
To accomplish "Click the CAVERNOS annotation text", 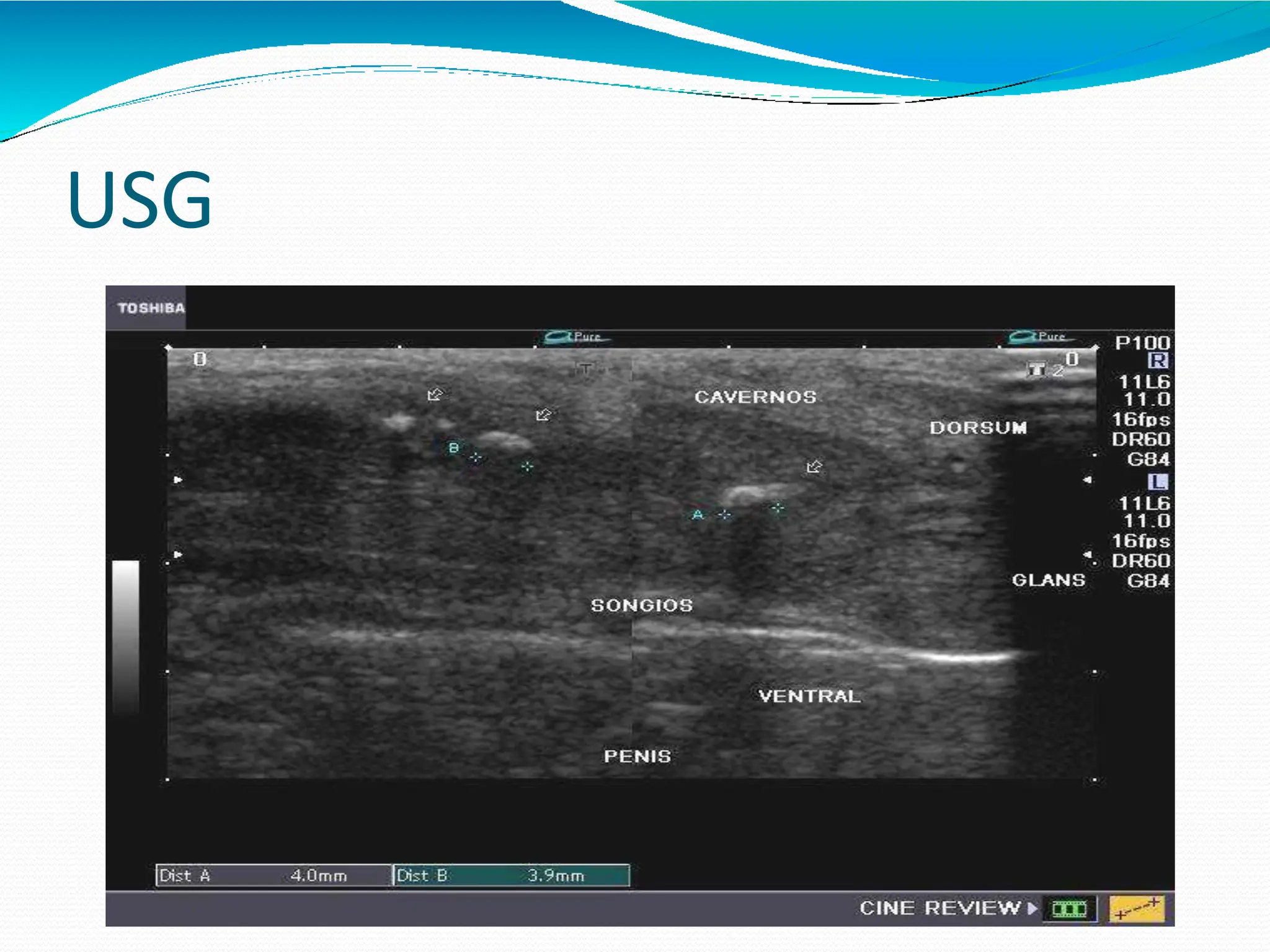I will point(755,397).
